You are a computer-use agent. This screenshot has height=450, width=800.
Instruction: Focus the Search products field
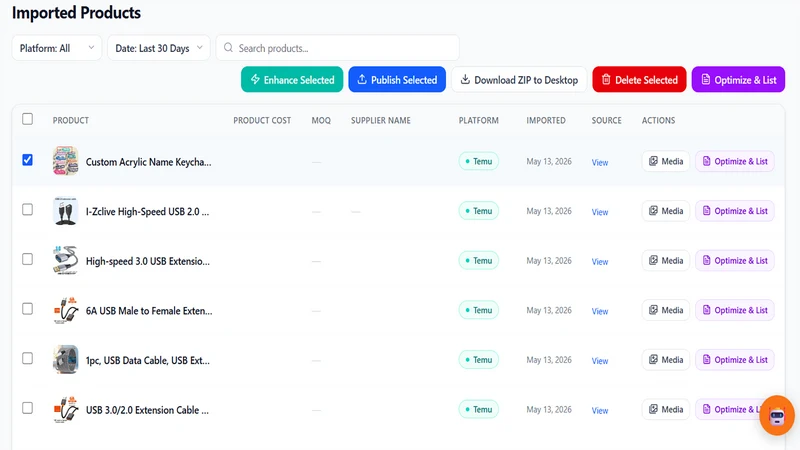(338, 48)
